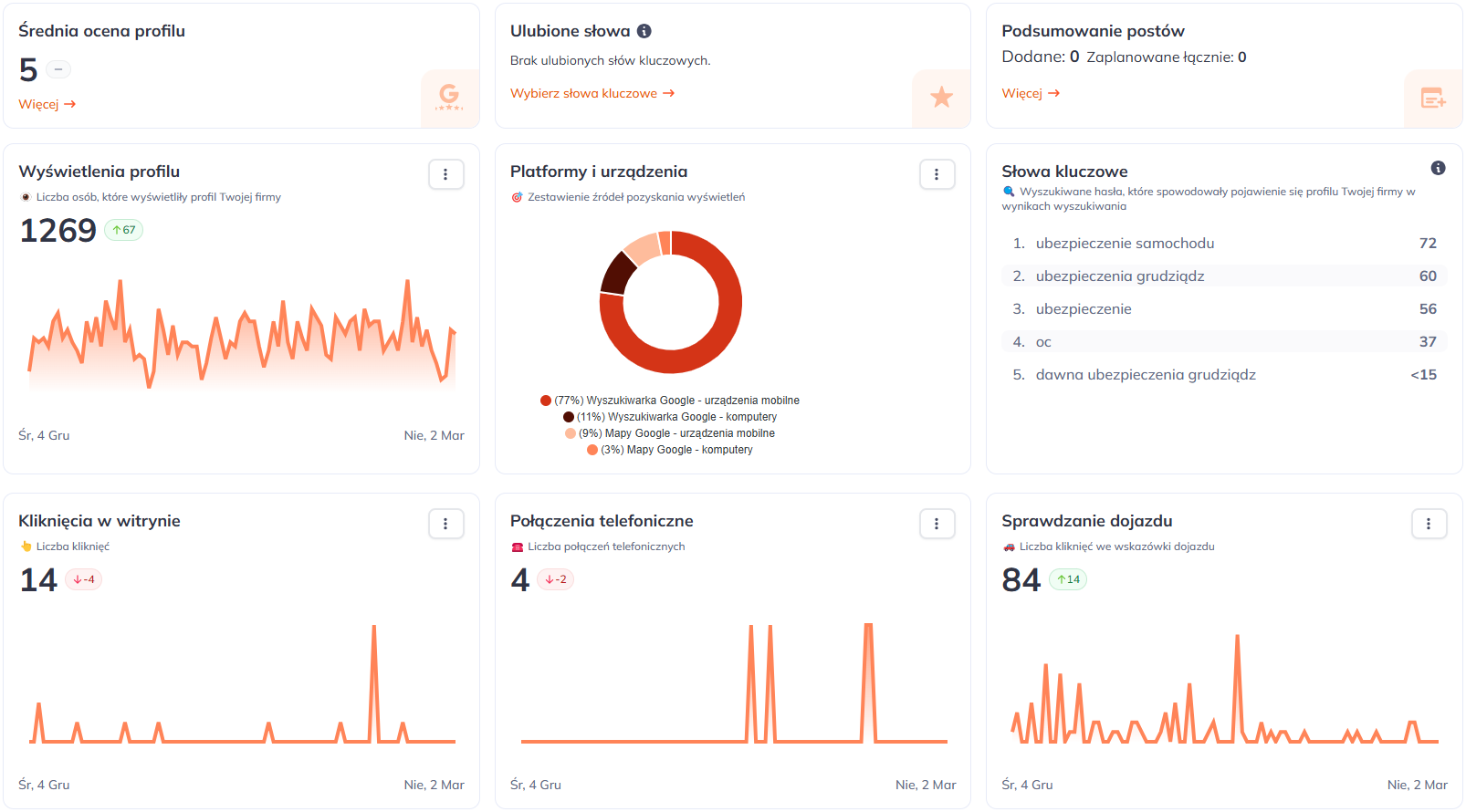Open three-dot menu for Platformy i urządzenia

(x=937, y=174)
